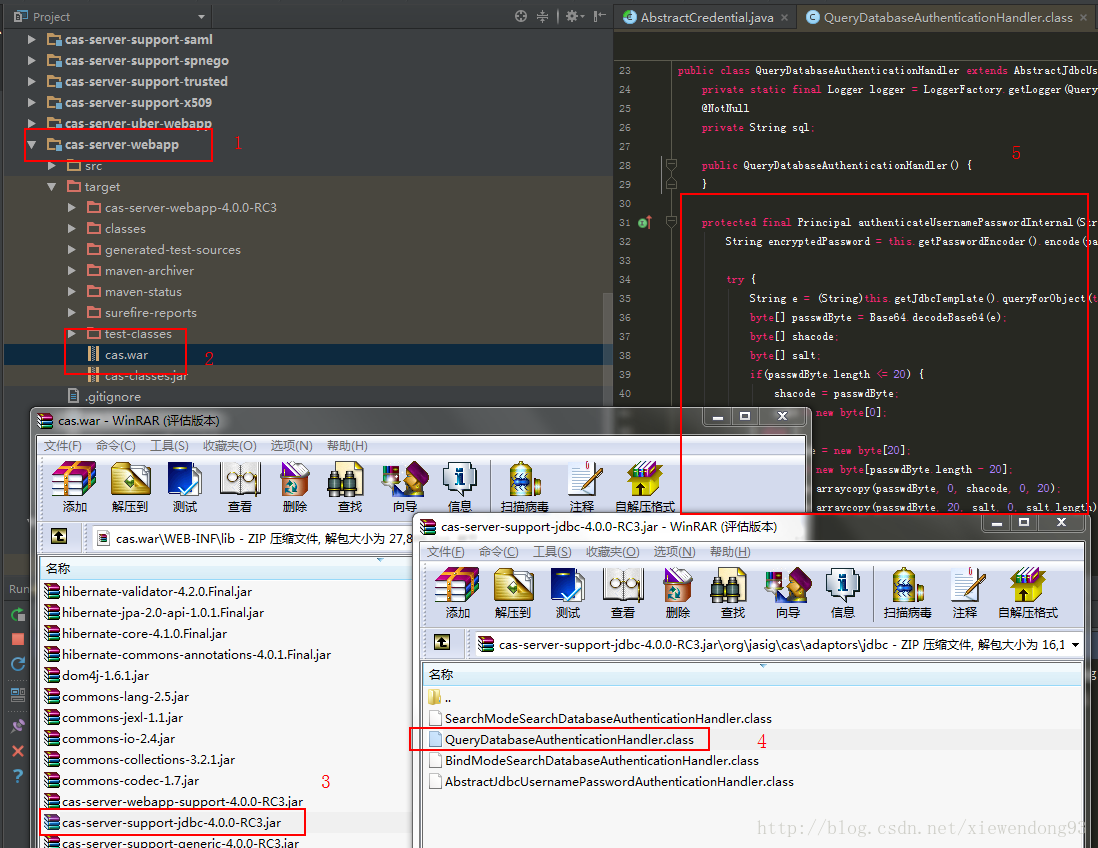The image size is (1098, 848).
Task: Click Delete icon in jdbc jar WinRAR window
Action: coord(678,585)
